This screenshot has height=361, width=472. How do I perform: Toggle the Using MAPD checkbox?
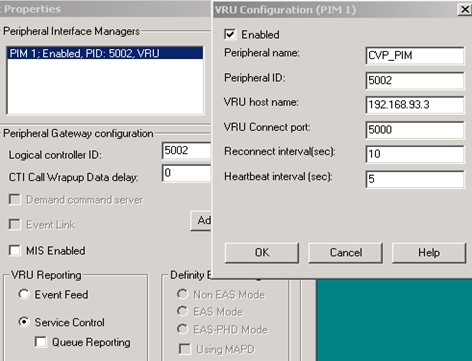pos(185,349)
